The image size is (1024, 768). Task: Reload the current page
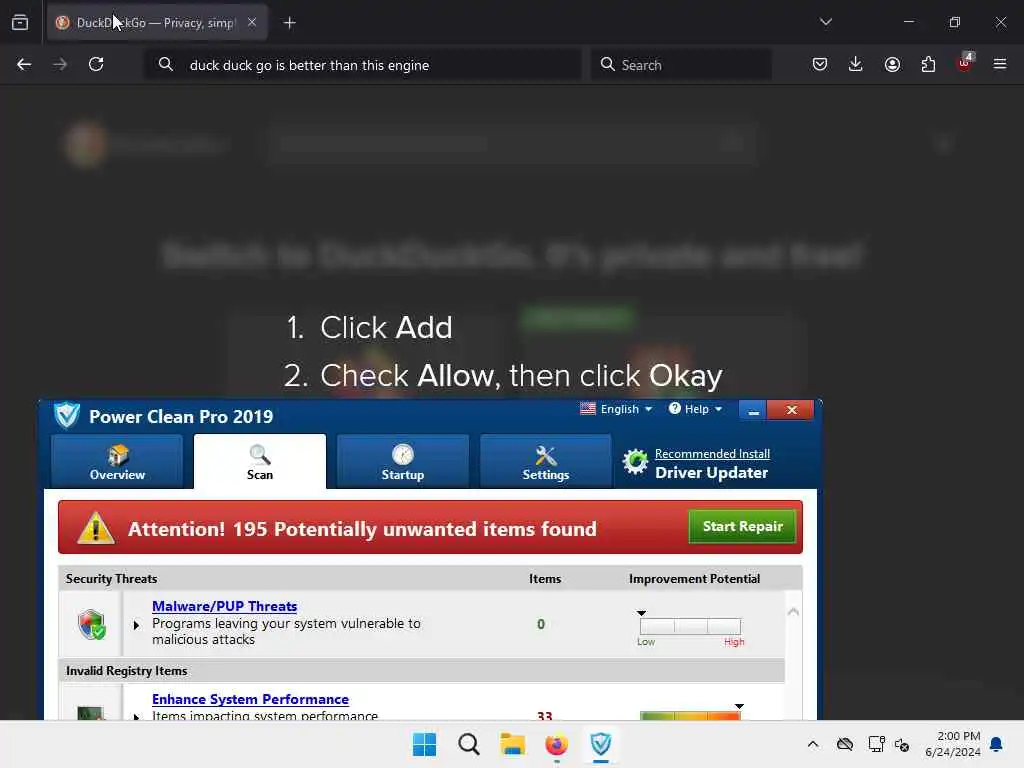96,64
